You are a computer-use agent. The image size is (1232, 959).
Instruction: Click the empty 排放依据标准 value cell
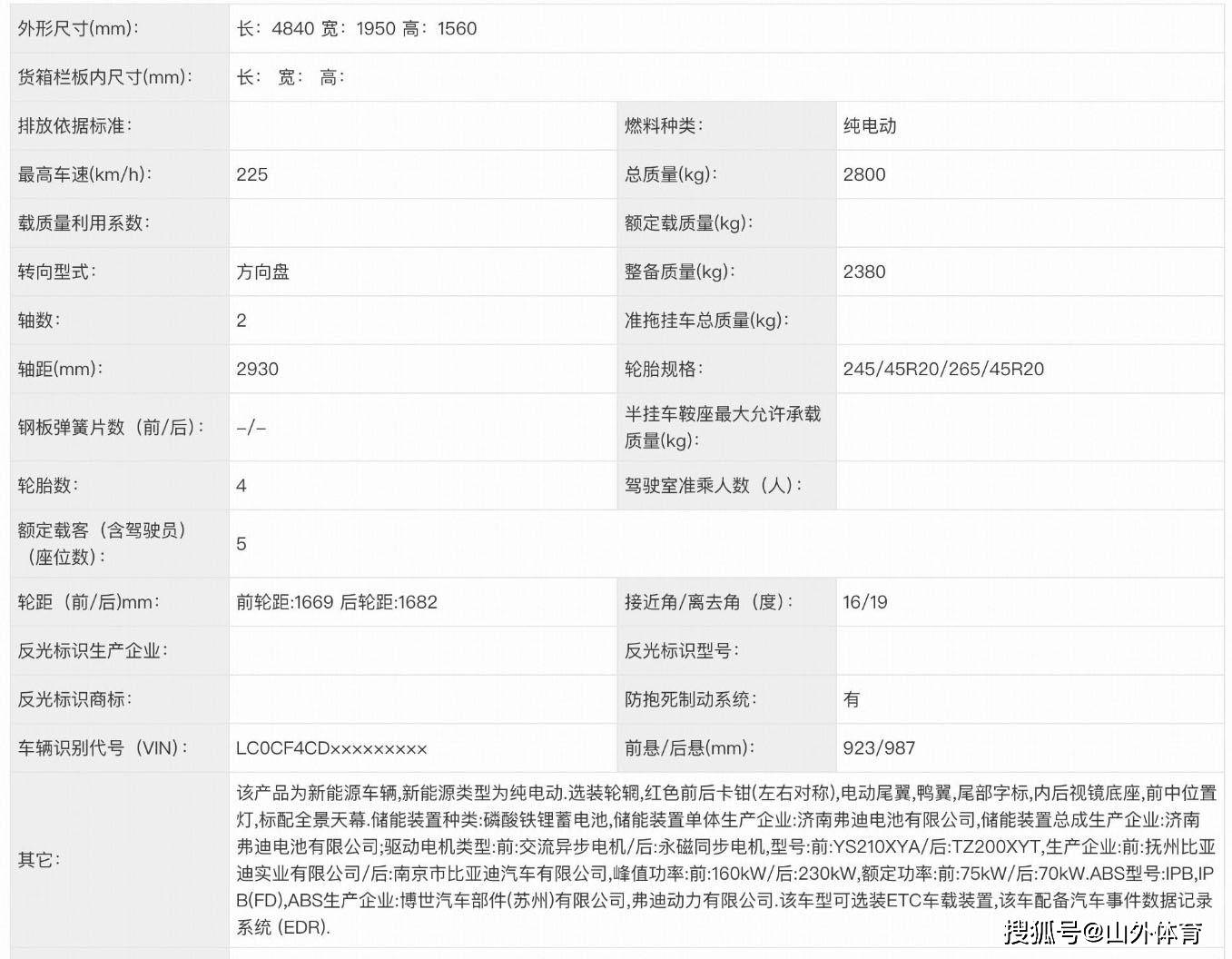(x=422, y=126)
